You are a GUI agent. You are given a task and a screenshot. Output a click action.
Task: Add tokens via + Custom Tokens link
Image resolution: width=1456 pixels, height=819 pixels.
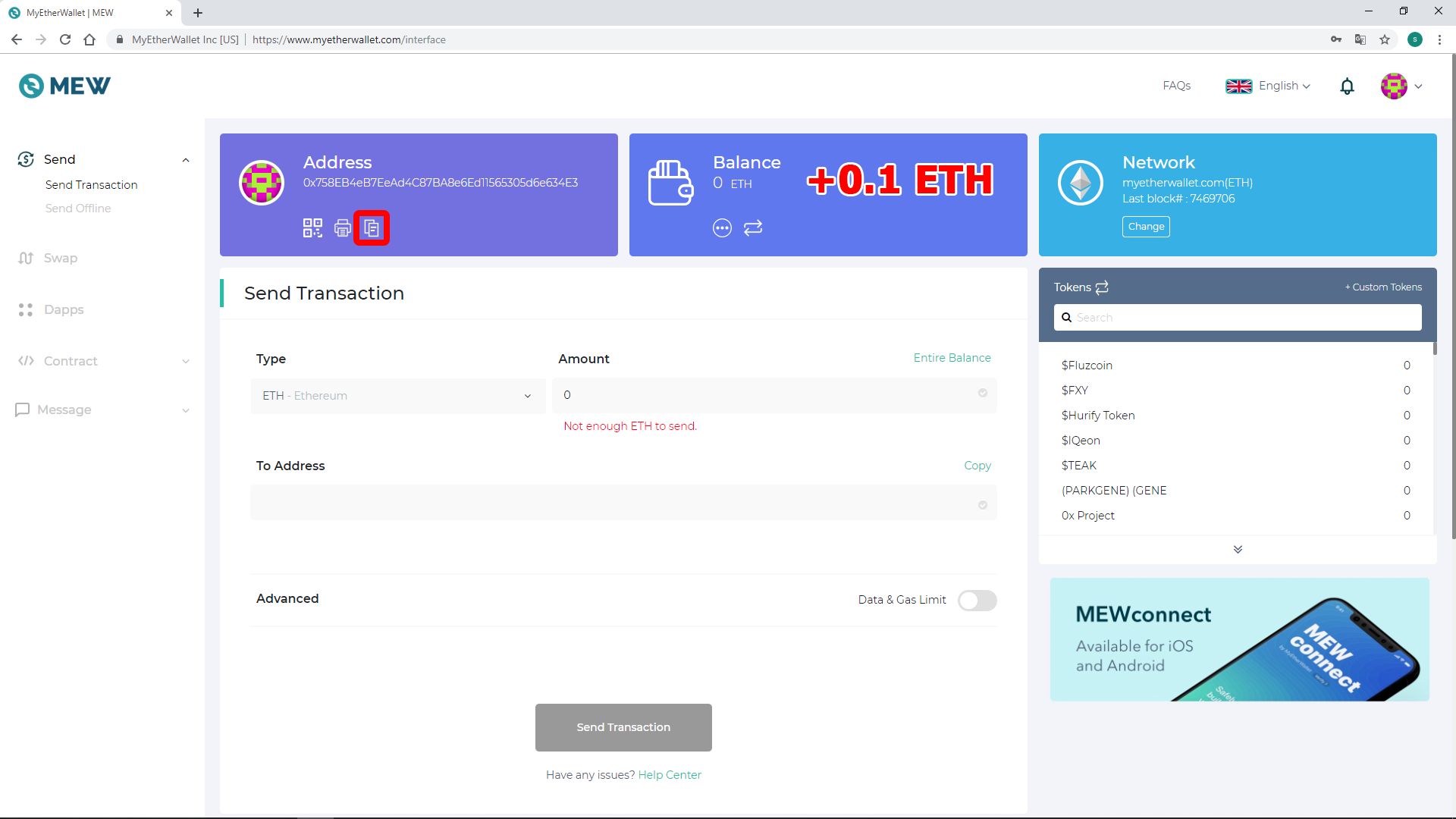click(1383, 287)
